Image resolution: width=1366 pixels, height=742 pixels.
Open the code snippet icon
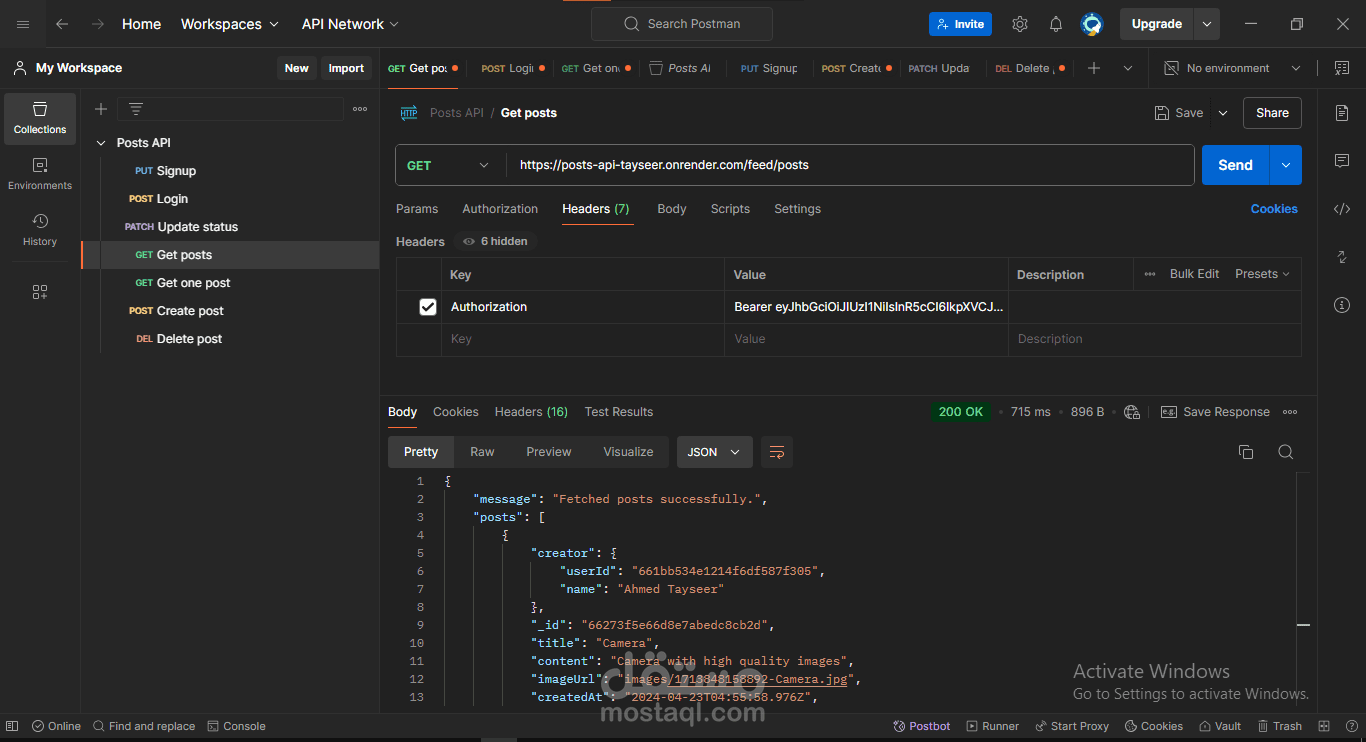tap(1342, 209)
